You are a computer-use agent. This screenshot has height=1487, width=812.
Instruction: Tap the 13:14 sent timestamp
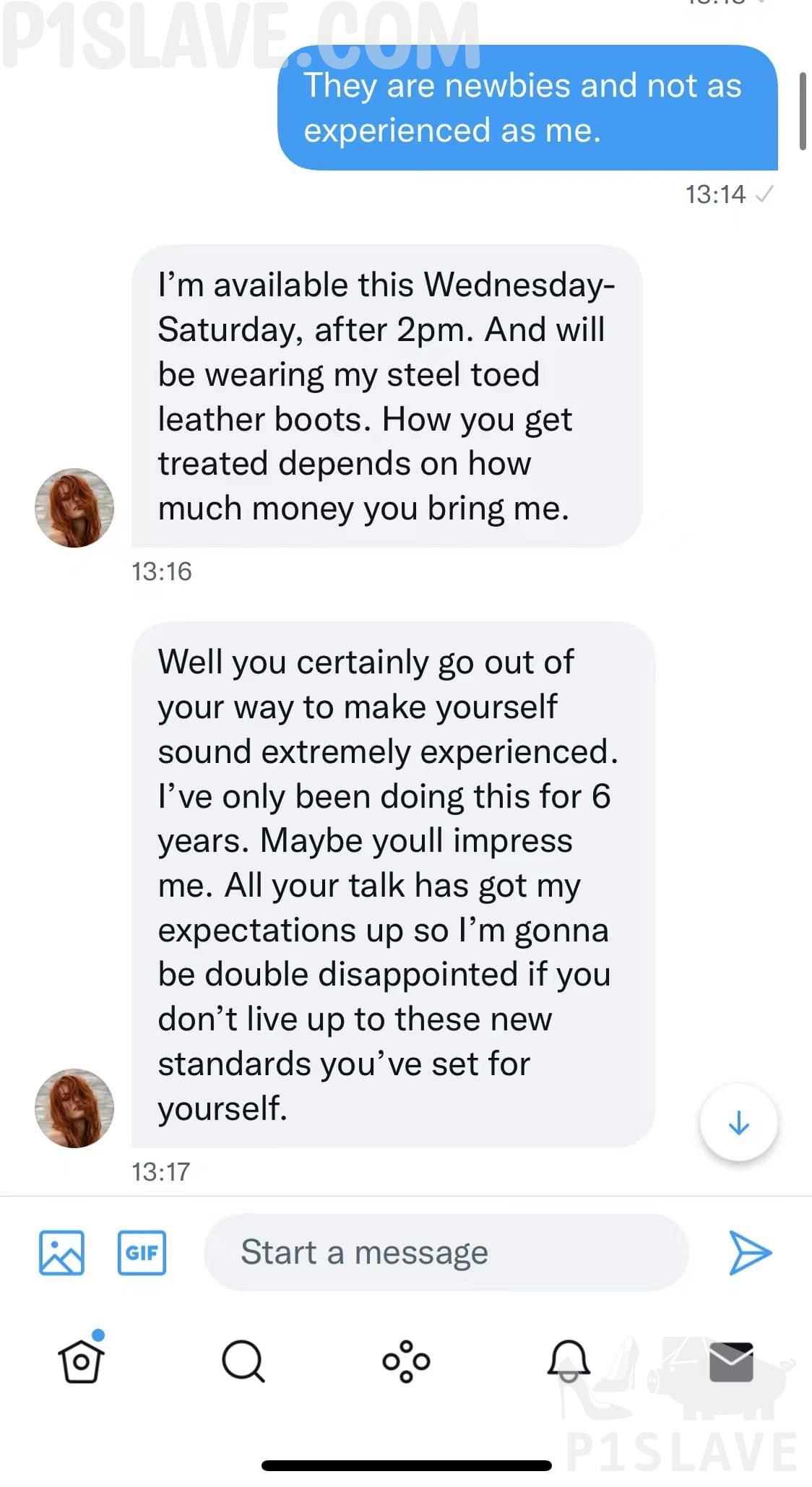714,194
